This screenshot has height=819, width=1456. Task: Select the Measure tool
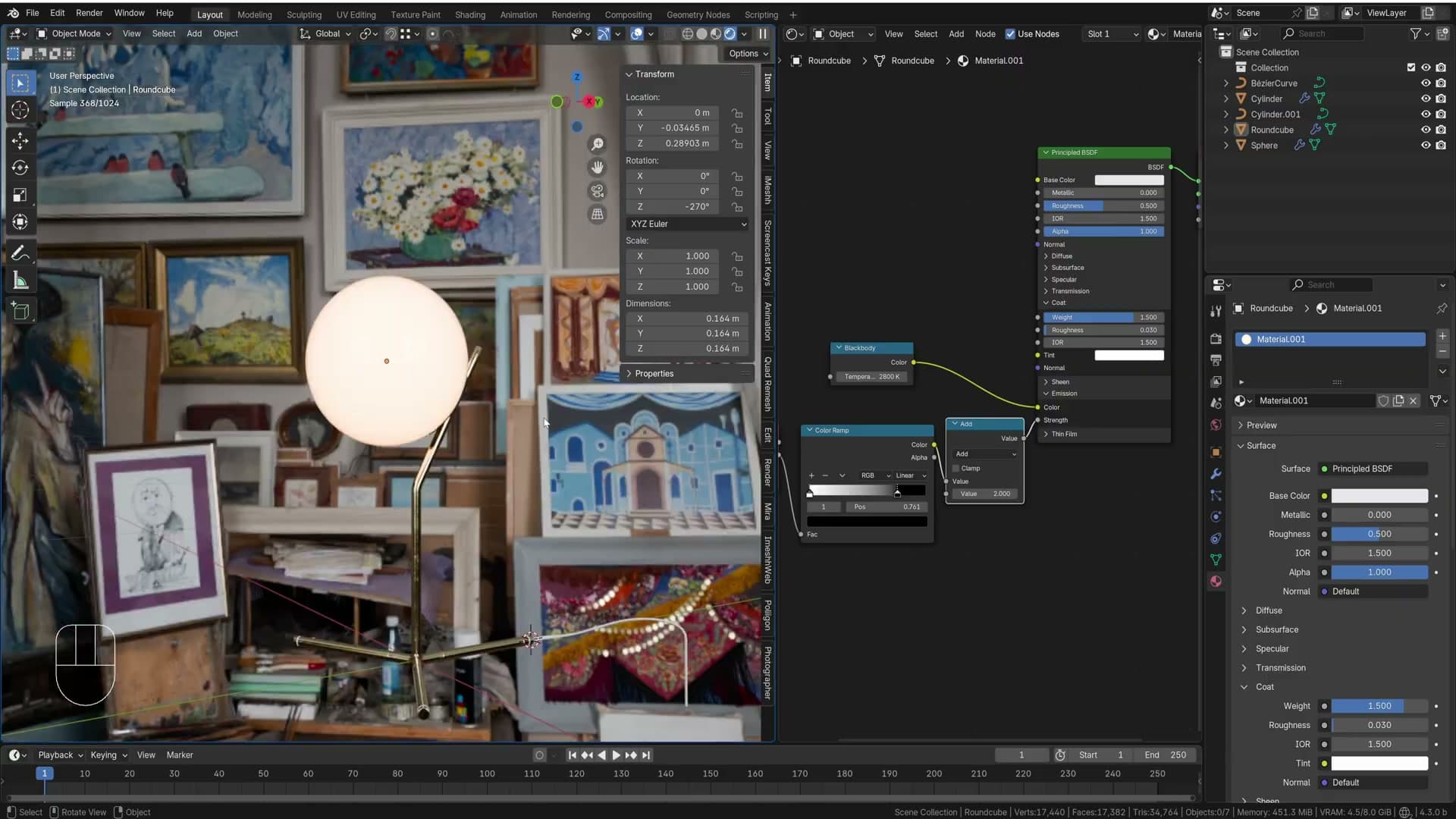point(20,281)
